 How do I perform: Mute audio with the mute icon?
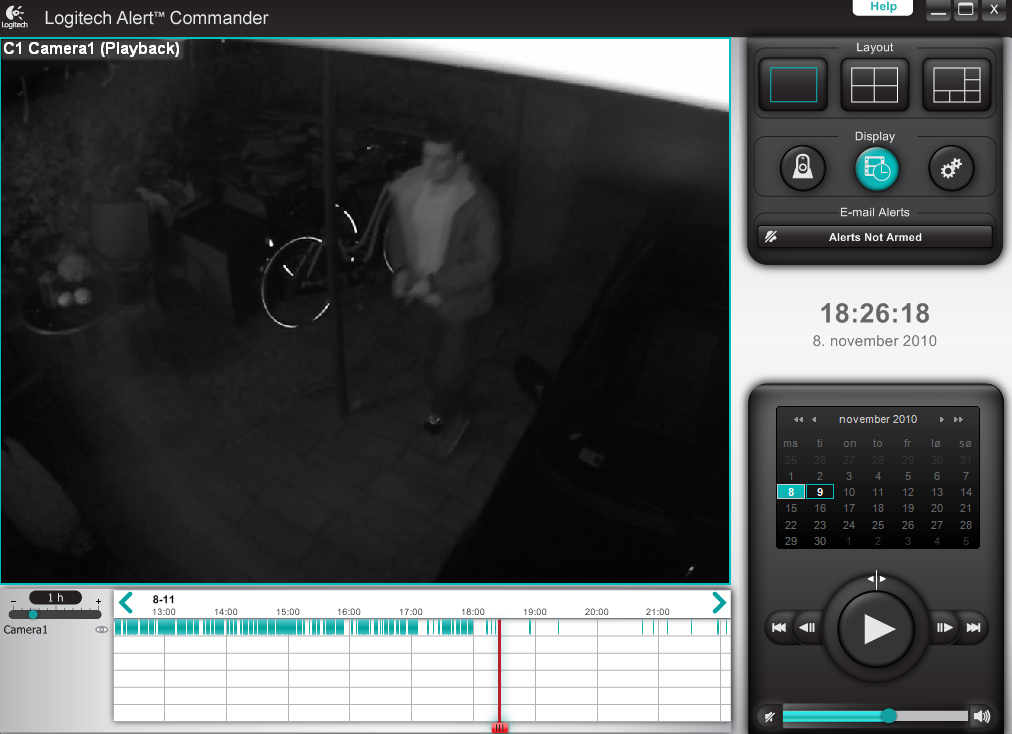[x=769, y=716]
